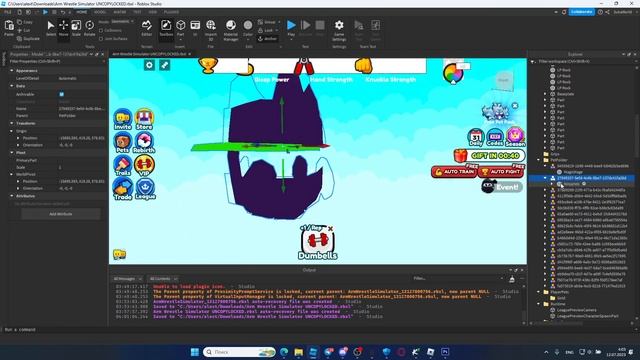Open the AVATAR ribbon tab

tap(120, 12)
